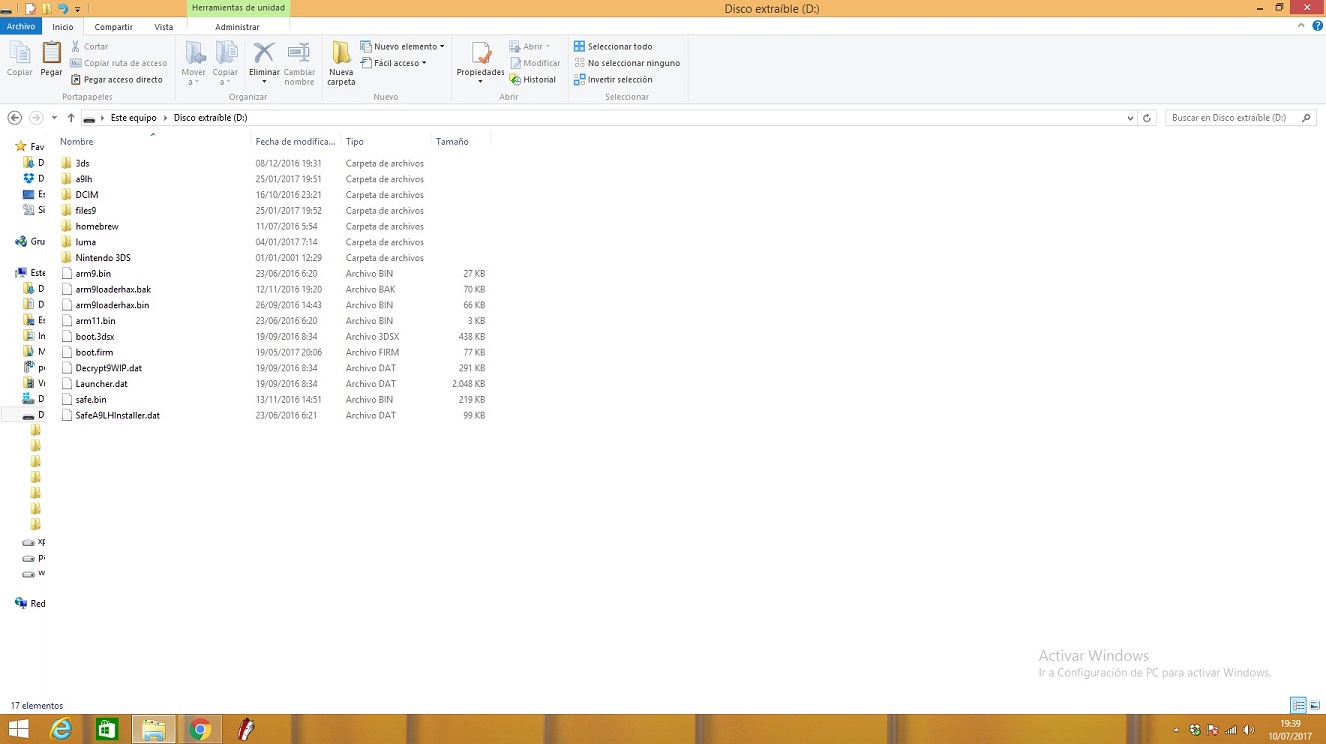
Task: Expand the address bar history dropdown
Action: [x=1129, y=118]
